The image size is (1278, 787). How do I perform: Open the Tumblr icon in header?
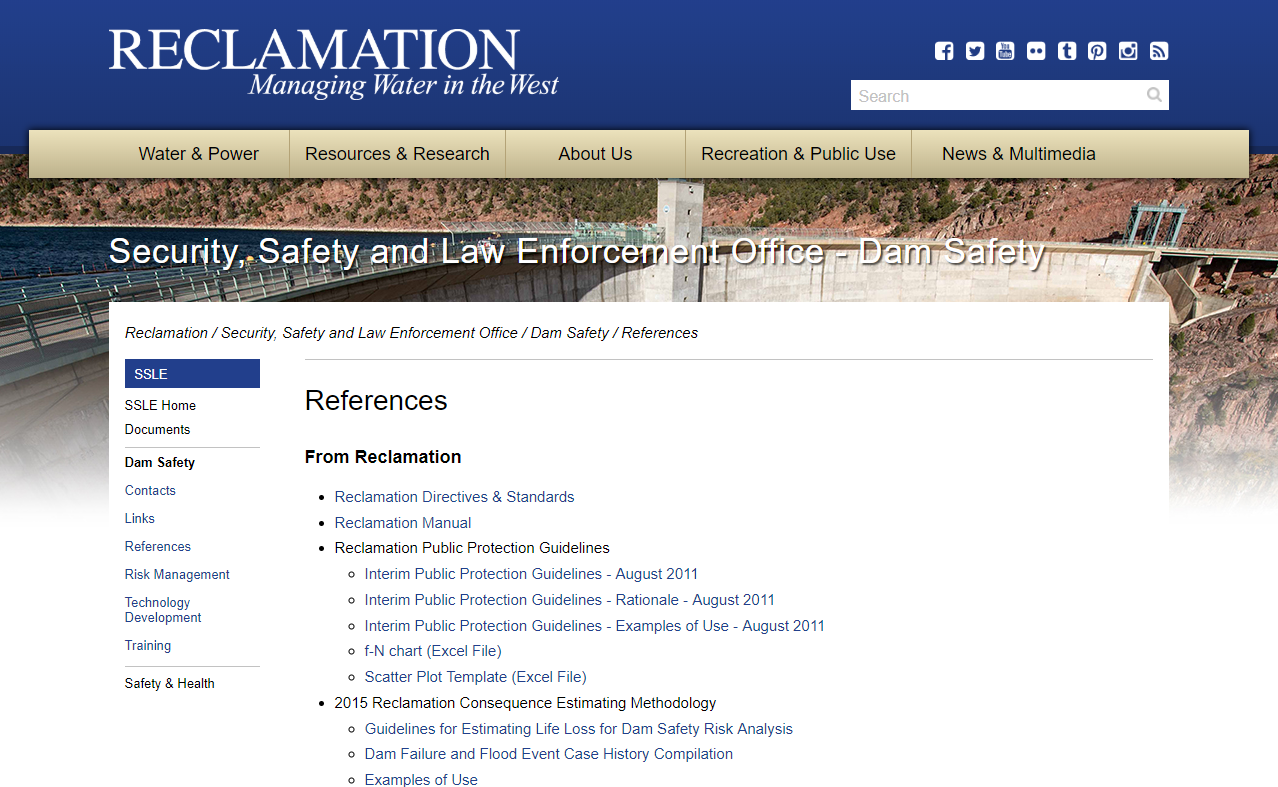(1067, 51)
